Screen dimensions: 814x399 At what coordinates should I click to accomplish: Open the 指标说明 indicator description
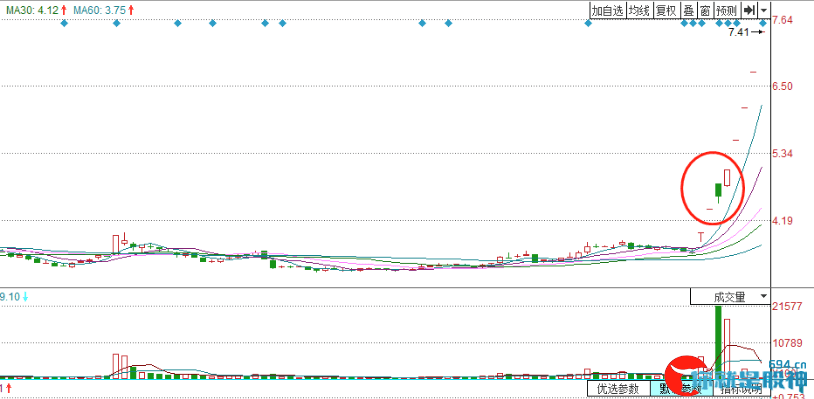tap(741, 388)
